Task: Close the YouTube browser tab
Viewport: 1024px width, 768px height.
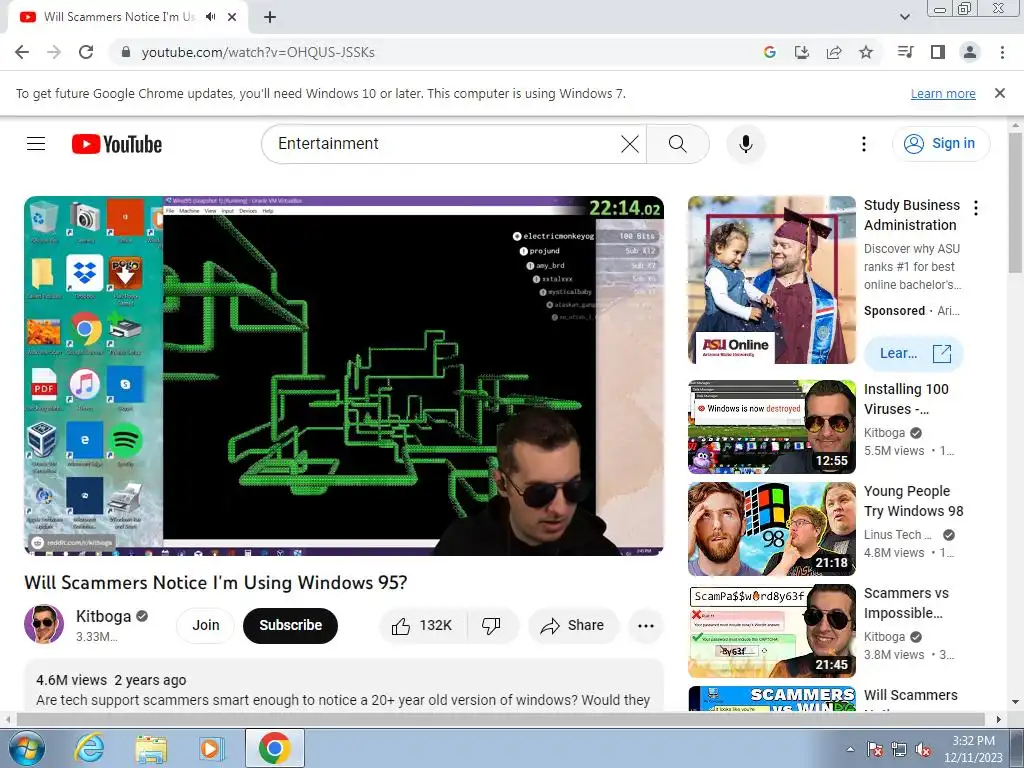Action: pyautogui.click(x=232, y=17)
